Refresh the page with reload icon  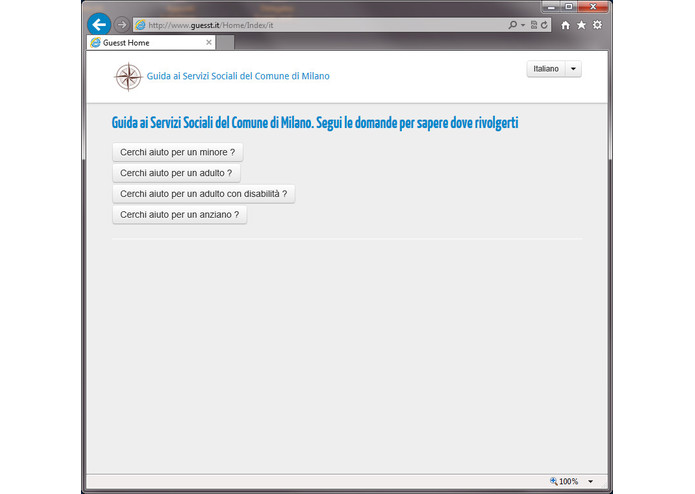click(x=544, y=25)
